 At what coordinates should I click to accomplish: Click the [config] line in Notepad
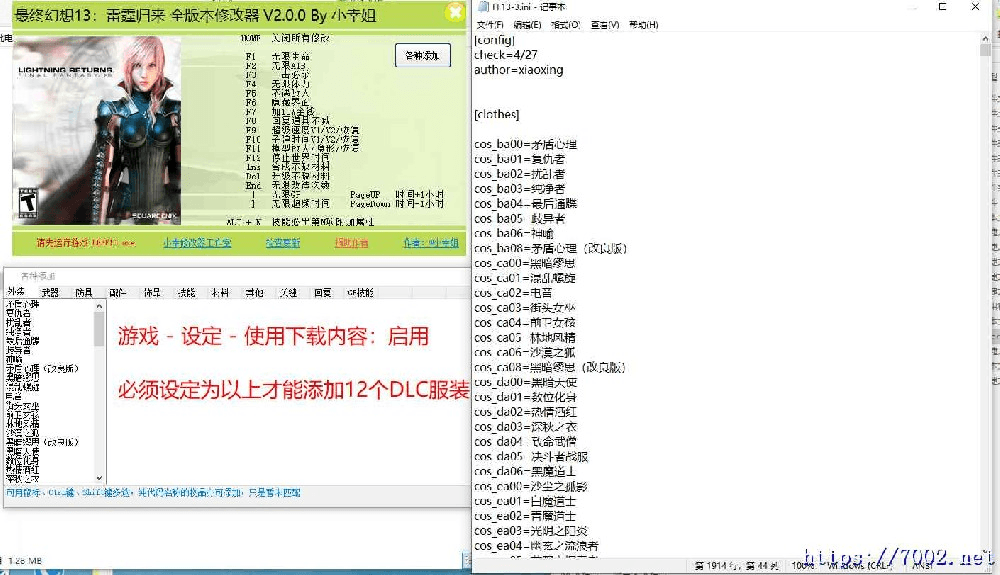(494, 40)
